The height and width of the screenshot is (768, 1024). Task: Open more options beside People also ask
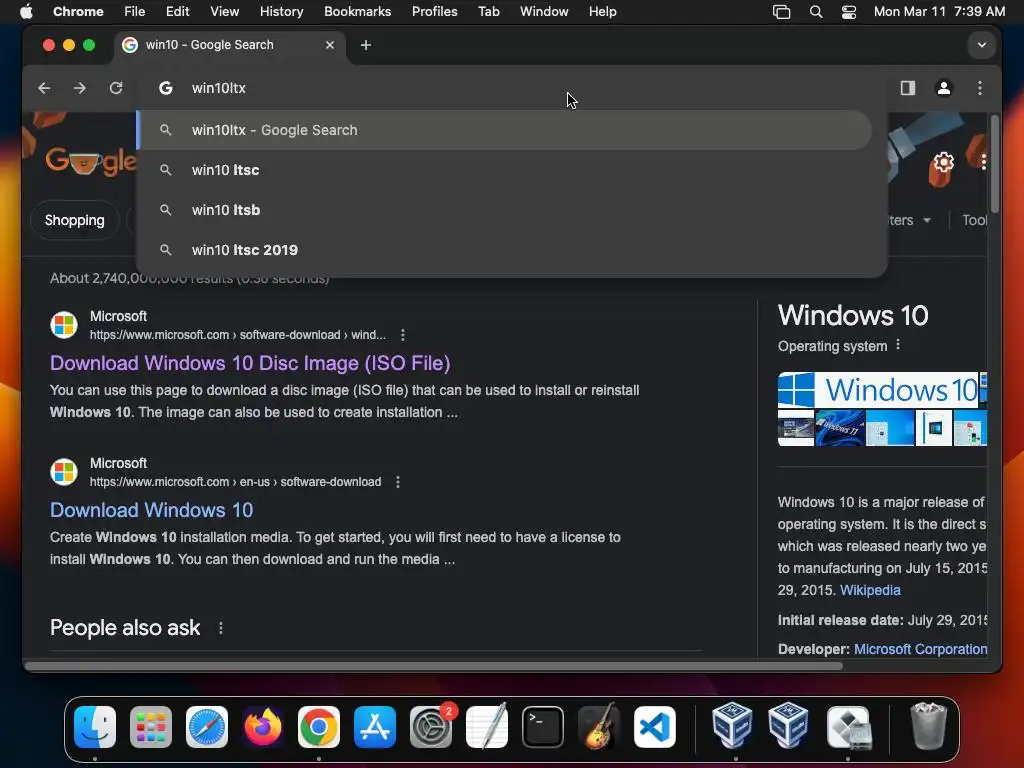point(221,628)
